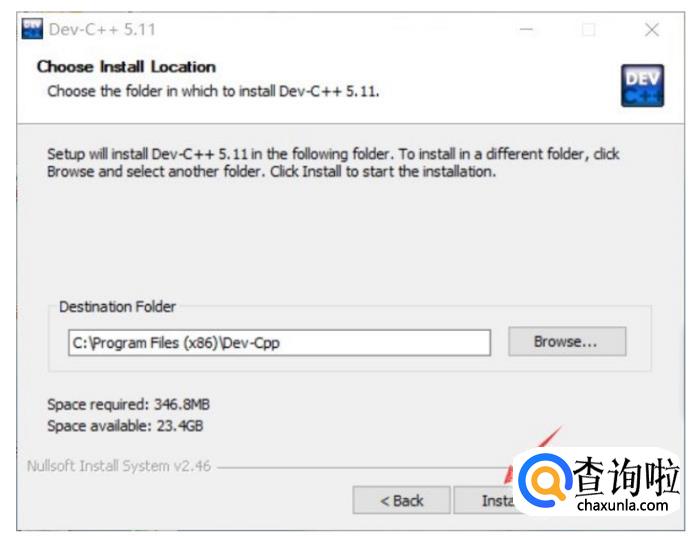Click the setup instructions paragraph text
Image resolution: width=692 pixels, height=536 pixels.
tap(333, 163)
